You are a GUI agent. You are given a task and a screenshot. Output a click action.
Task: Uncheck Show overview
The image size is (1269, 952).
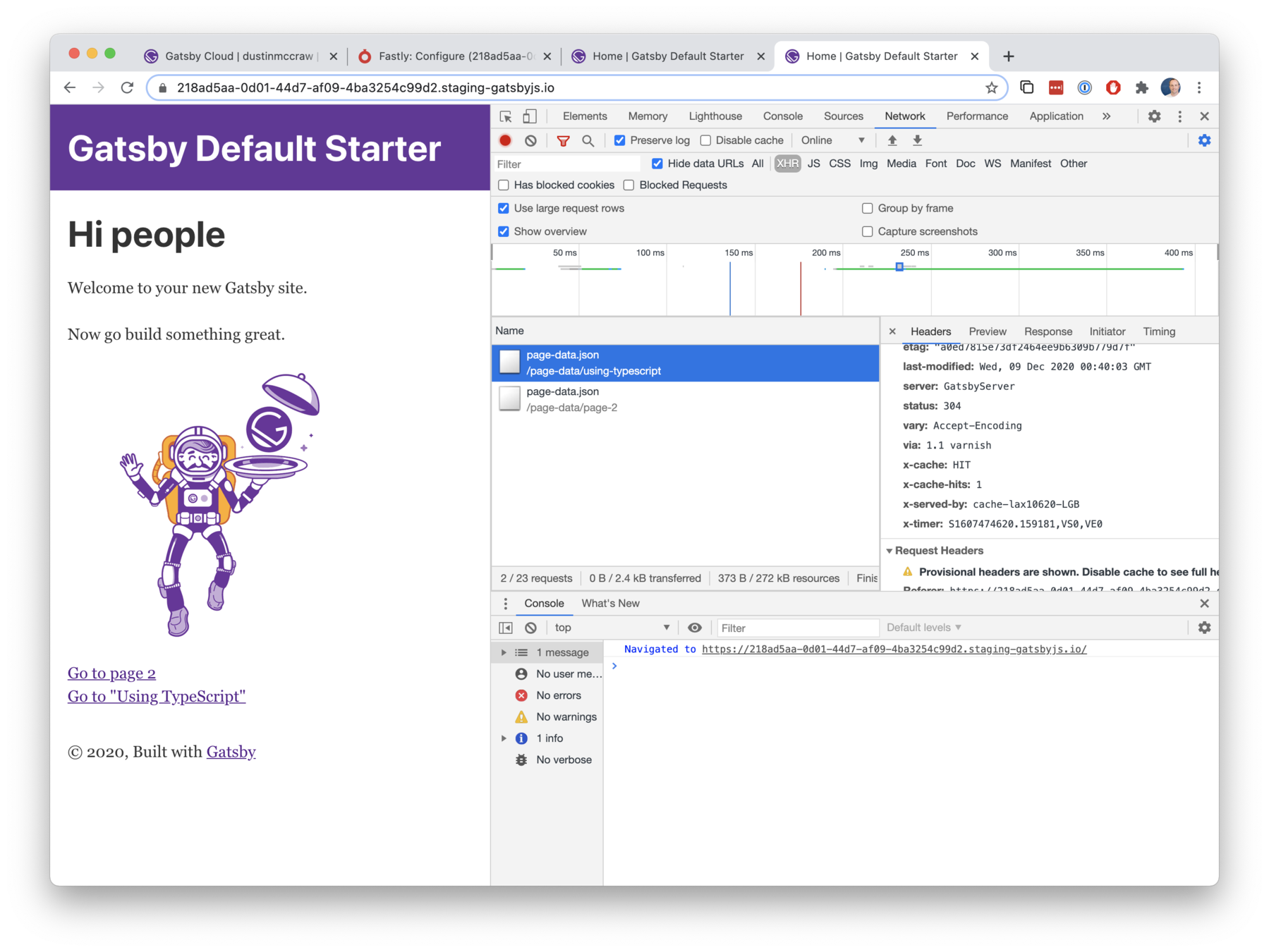(504, 232)
